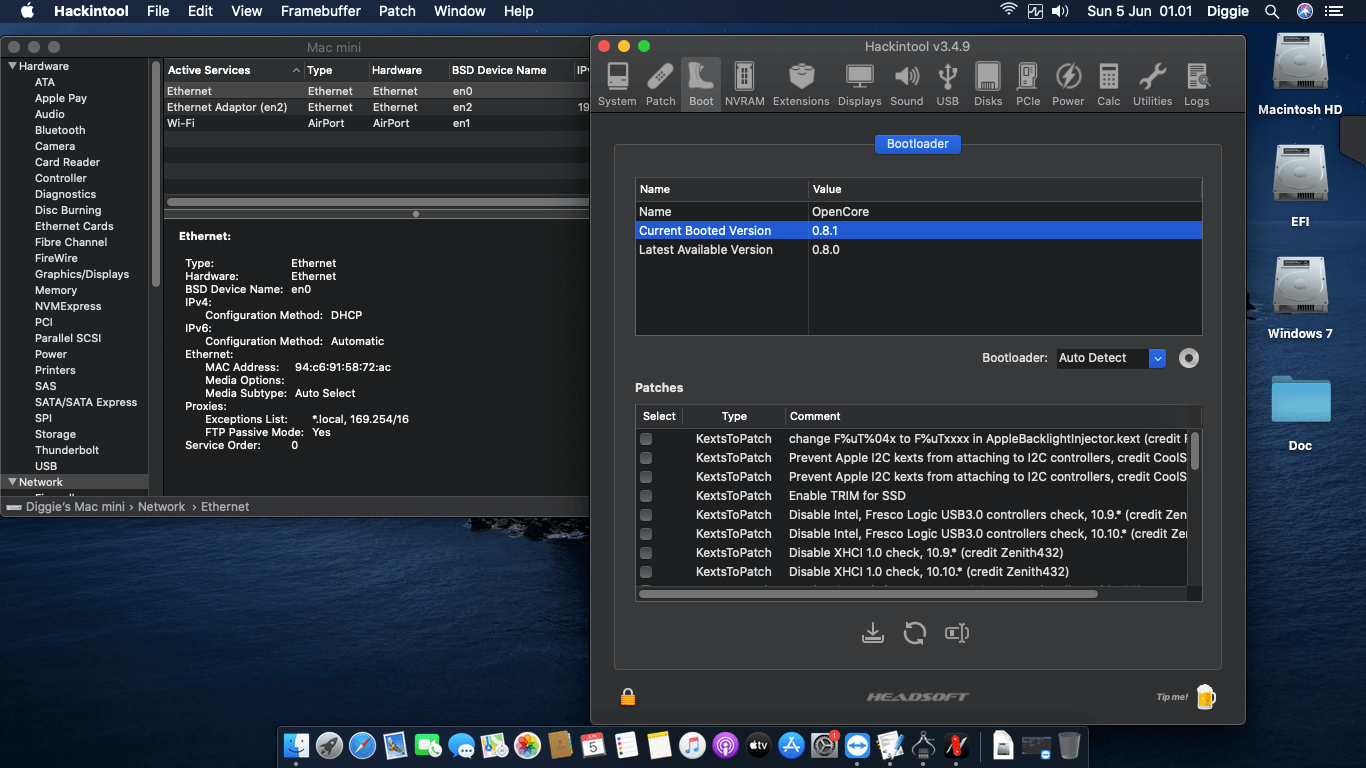
Task: Open the Bootloader Auto Detect dropdown
Action: pyautogui.click(x=1157, y=357)
